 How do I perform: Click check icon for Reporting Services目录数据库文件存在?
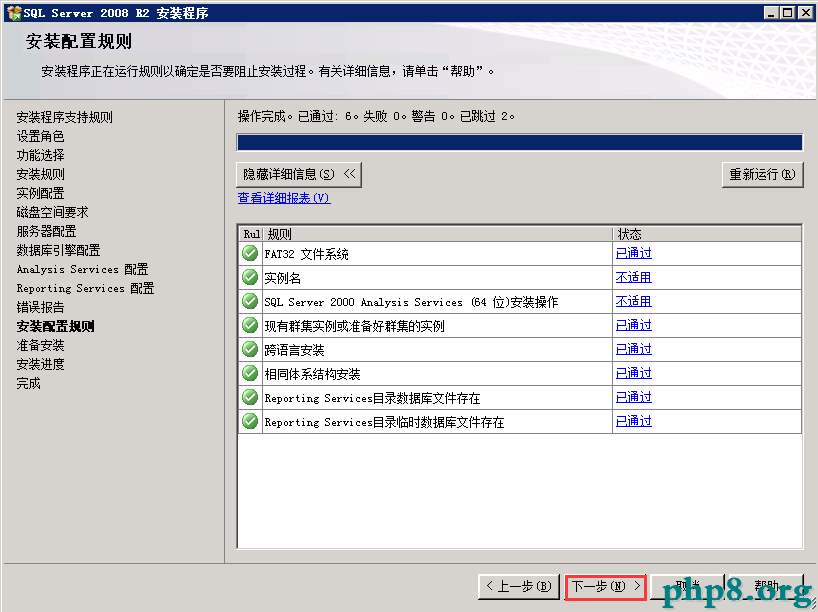tap(250, 397)
